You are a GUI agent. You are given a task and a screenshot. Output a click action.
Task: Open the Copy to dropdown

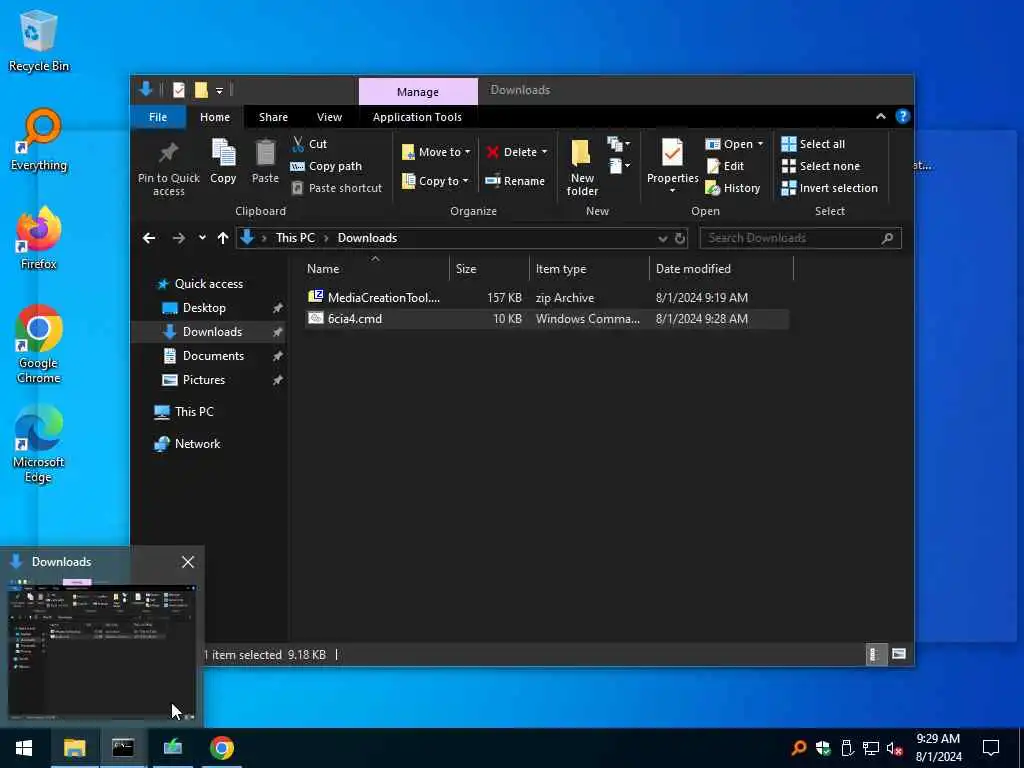tap(435, 181)
